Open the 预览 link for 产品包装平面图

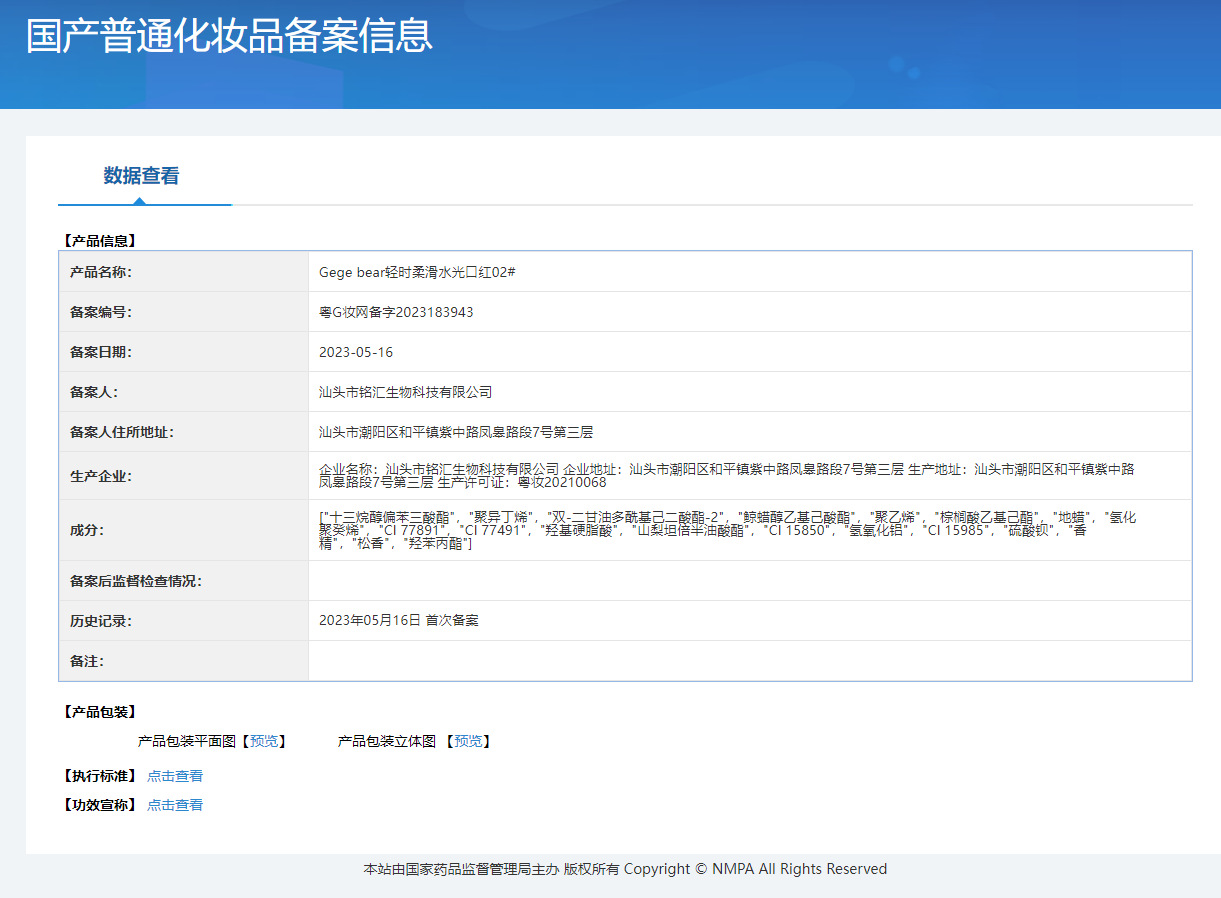tap(264, 741)
